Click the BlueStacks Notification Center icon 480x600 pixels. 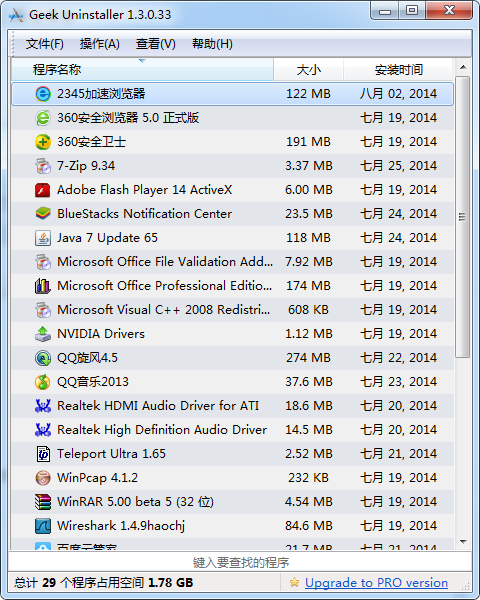[43, 214]
